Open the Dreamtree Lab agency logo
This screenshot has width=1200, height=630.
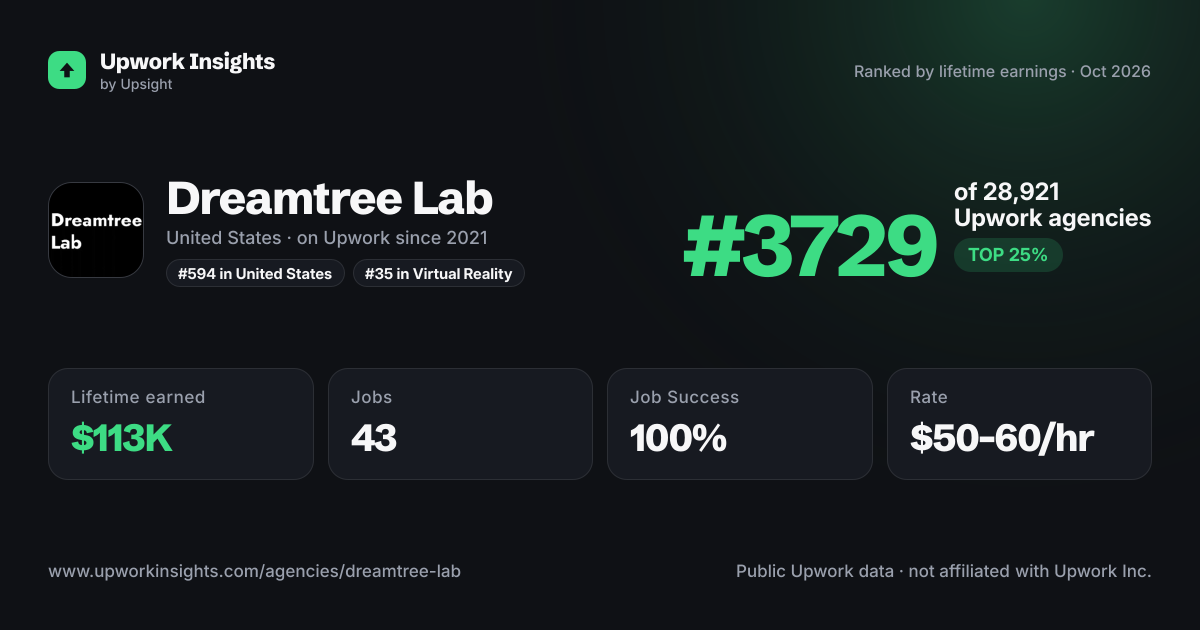click(96, 230)
